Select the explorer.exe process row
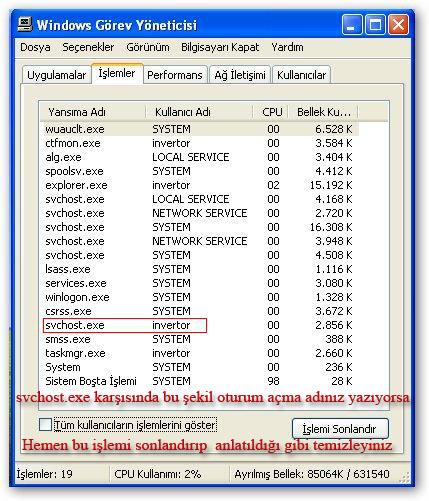Screen dimensions: 429x501 point(199,185)
